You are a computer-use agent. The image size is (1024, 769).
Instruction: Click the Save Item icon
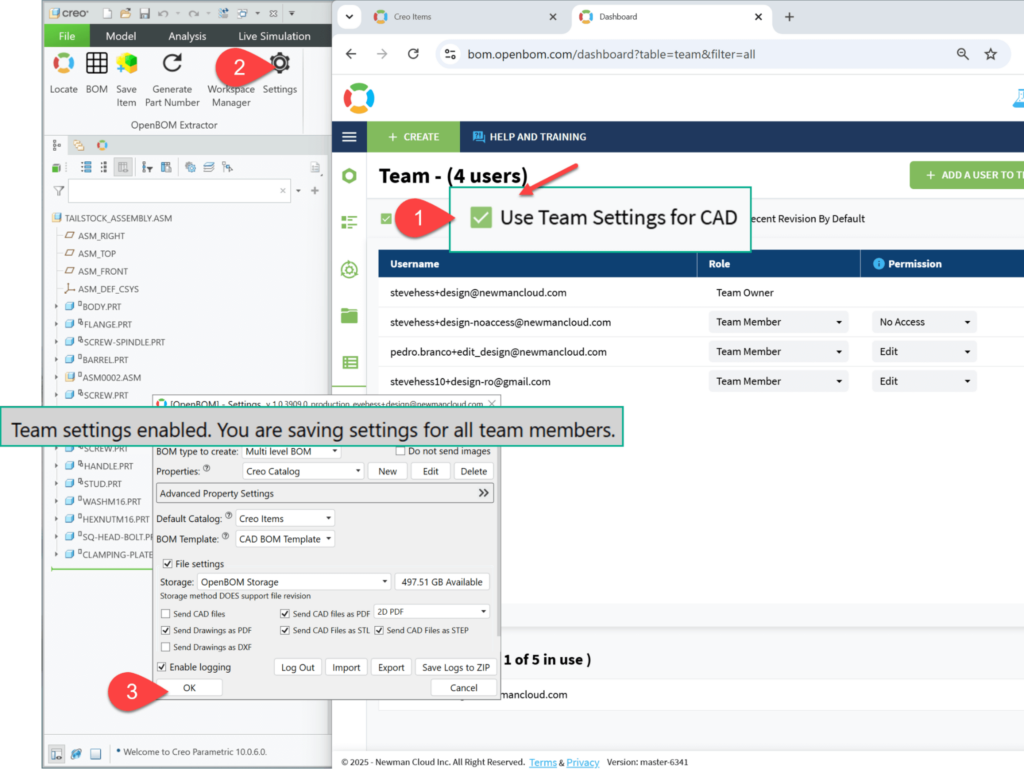[127, 63]
